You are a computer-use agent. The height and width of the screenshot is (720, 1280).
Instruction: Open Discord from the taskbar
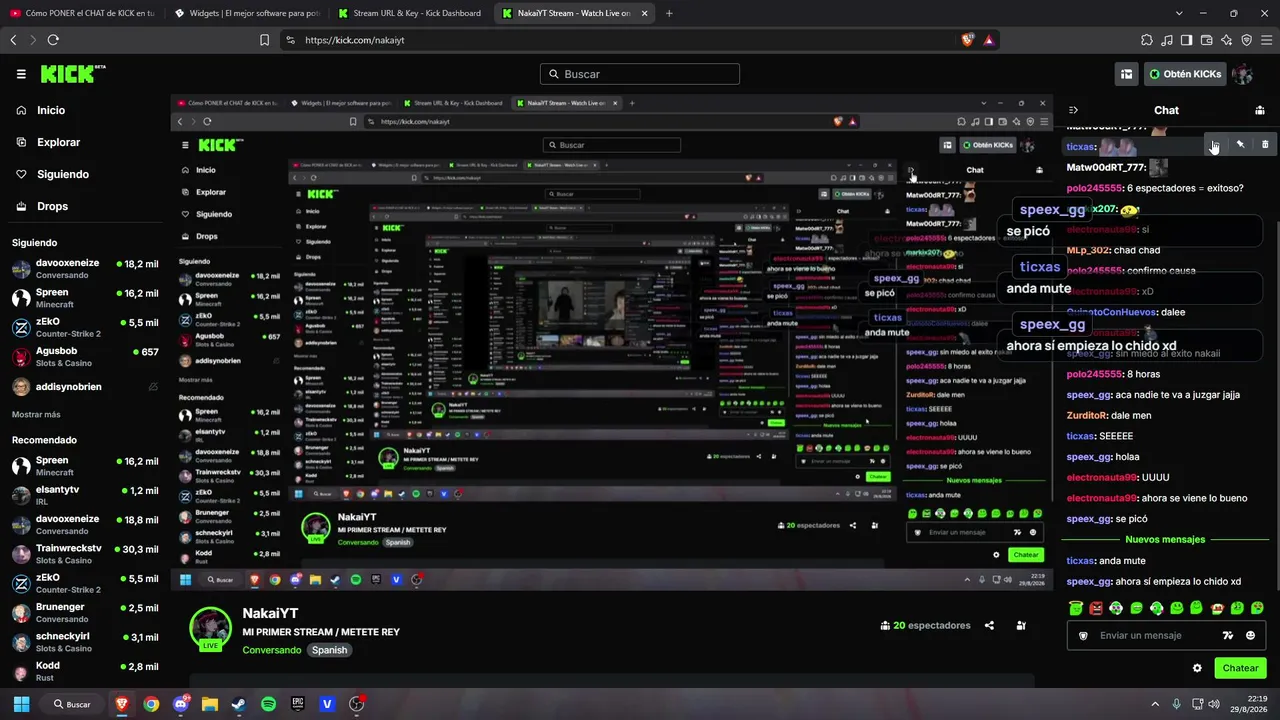(180, 704)
